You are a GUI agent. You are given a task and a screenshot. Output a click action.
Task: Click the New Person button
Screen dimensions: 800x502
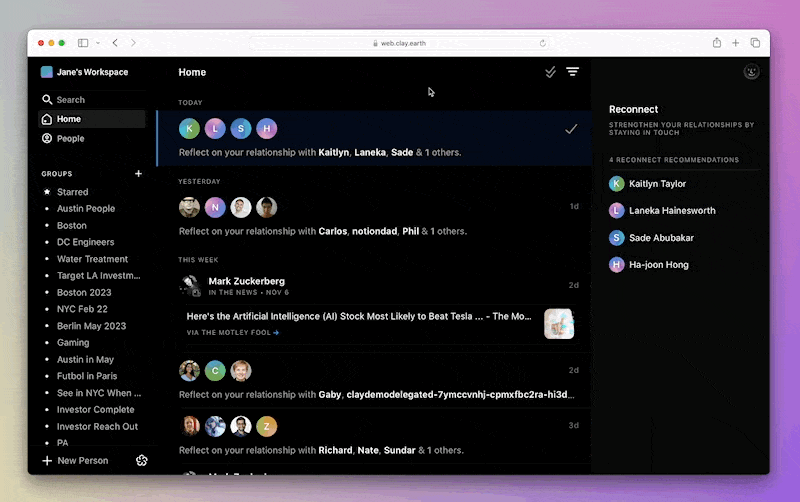pos(76,461)
